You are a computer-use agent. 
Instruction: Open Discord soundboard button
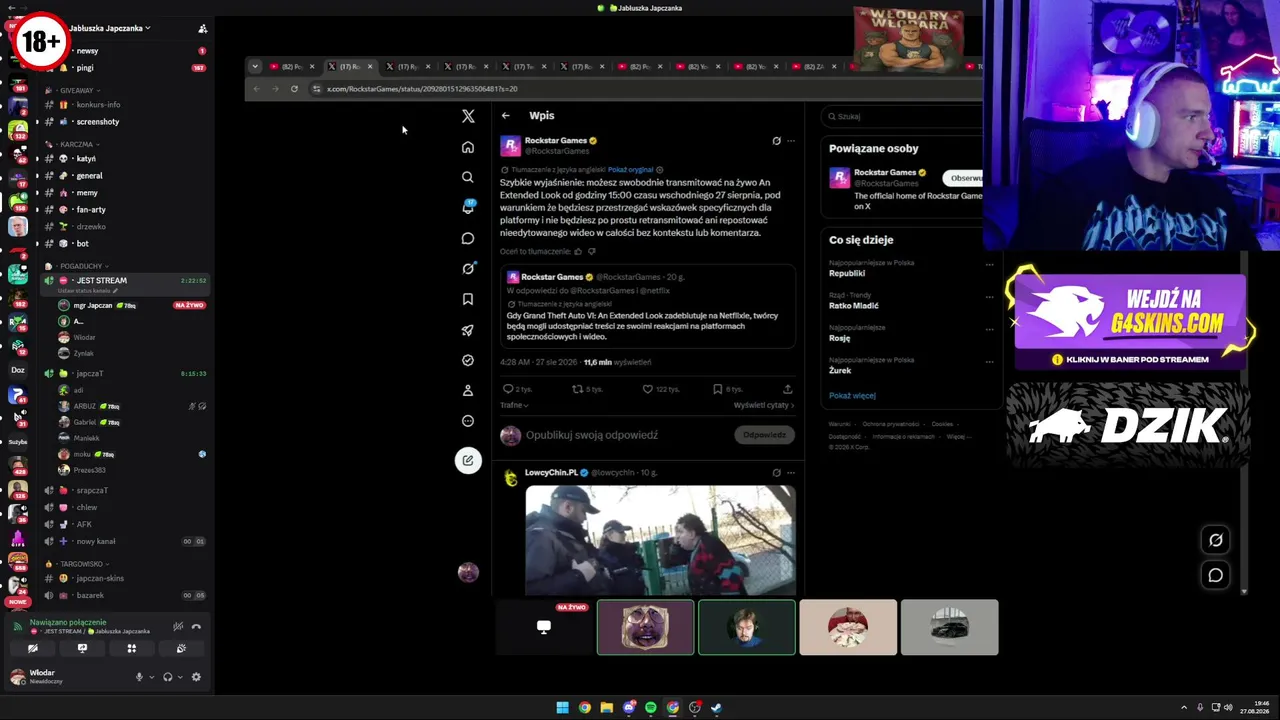(181, 648)
